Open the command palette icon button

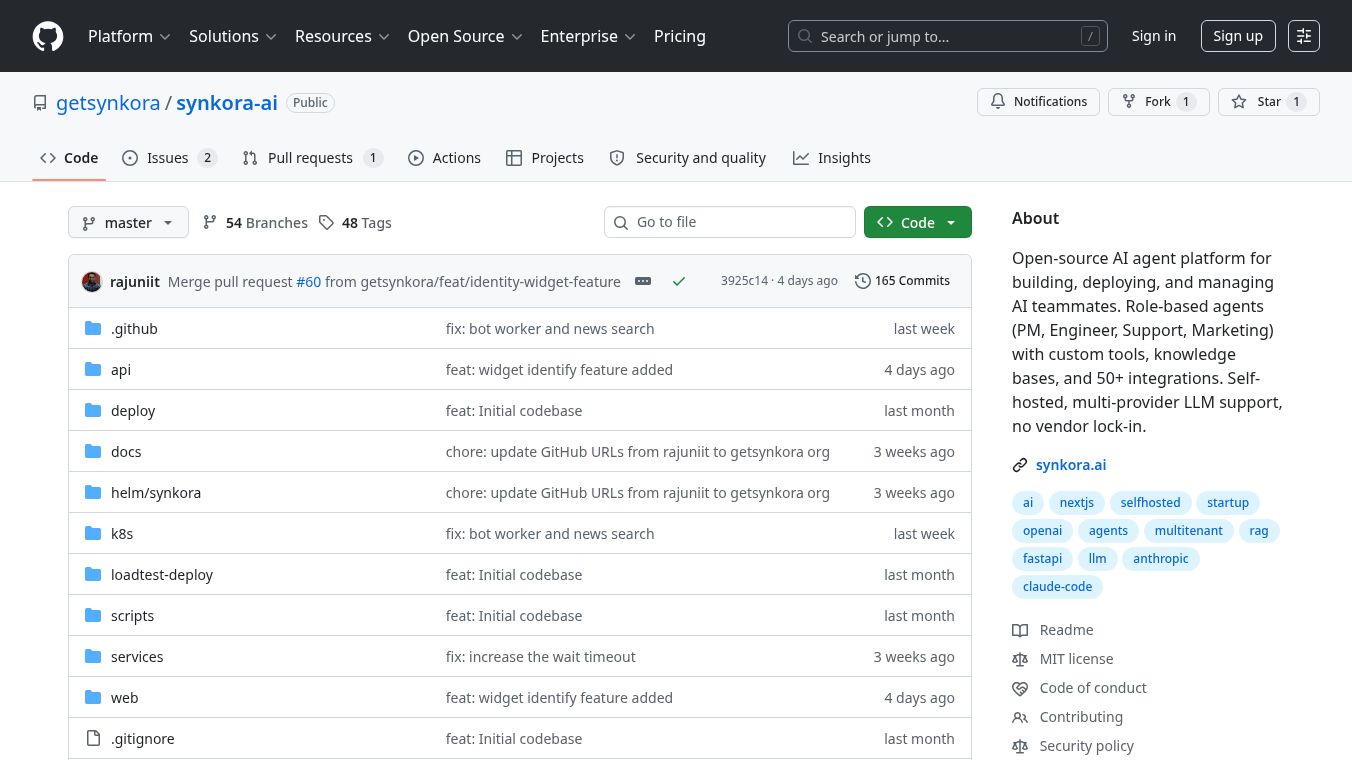click(x=1303, y=36)
